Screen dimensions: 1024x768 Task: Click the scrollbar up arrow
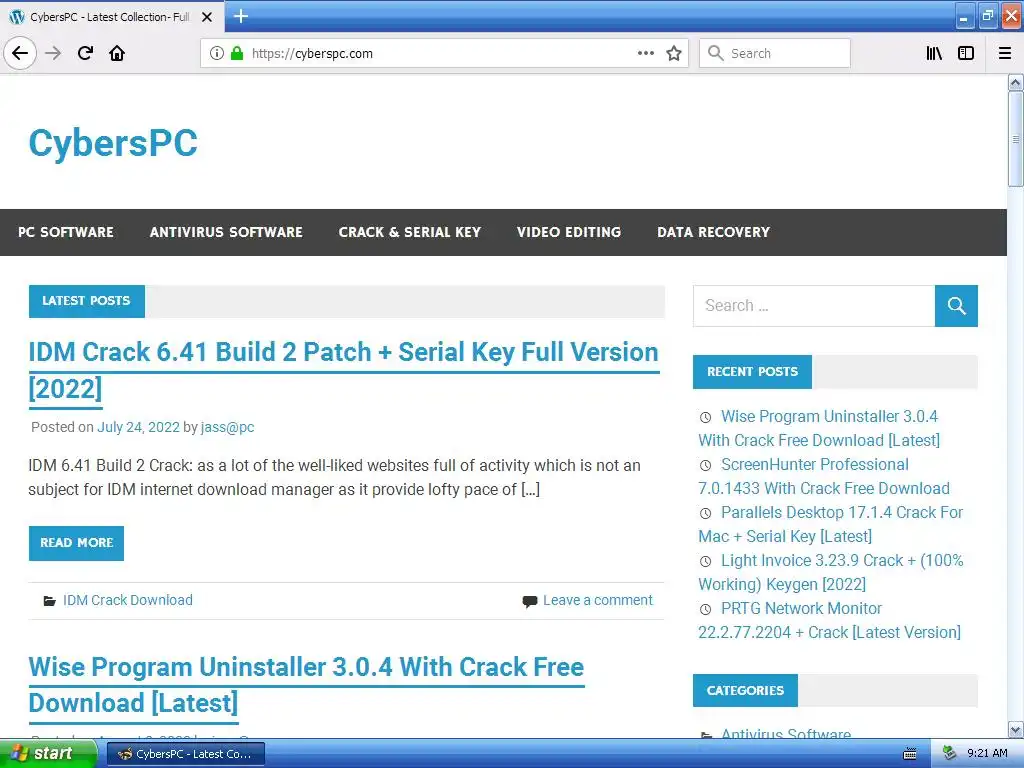click(x=1015, y=83)
